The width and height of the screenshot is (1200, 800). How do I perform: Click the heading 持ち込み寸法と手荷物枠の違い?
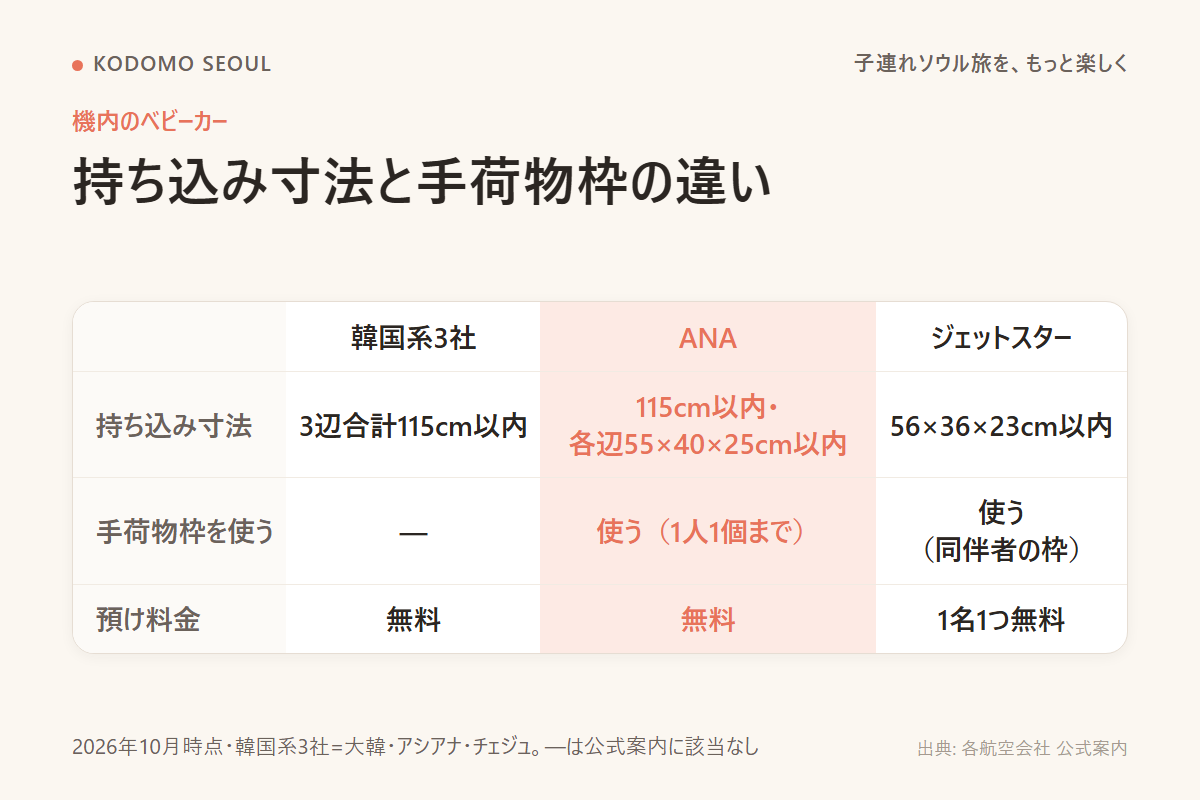(422, 183)
